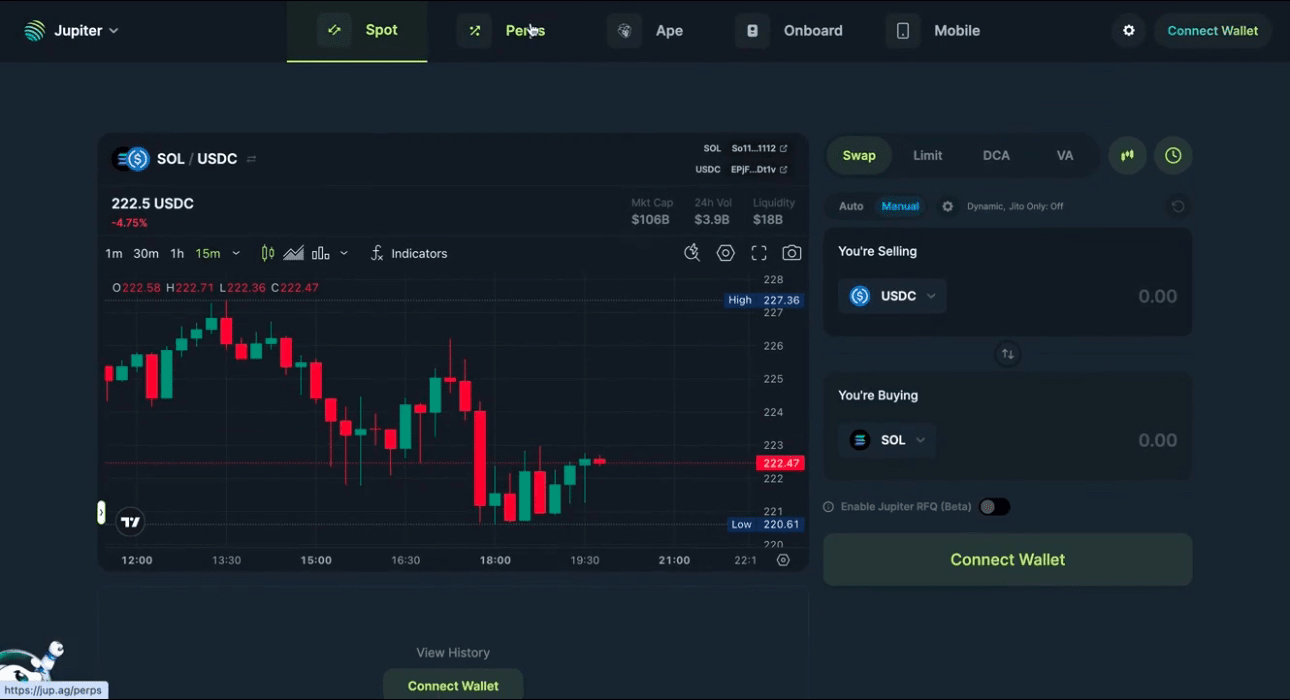Expand the chart interval dropdown arrow
Screen dimensions: 1290x700
[236, 254]
